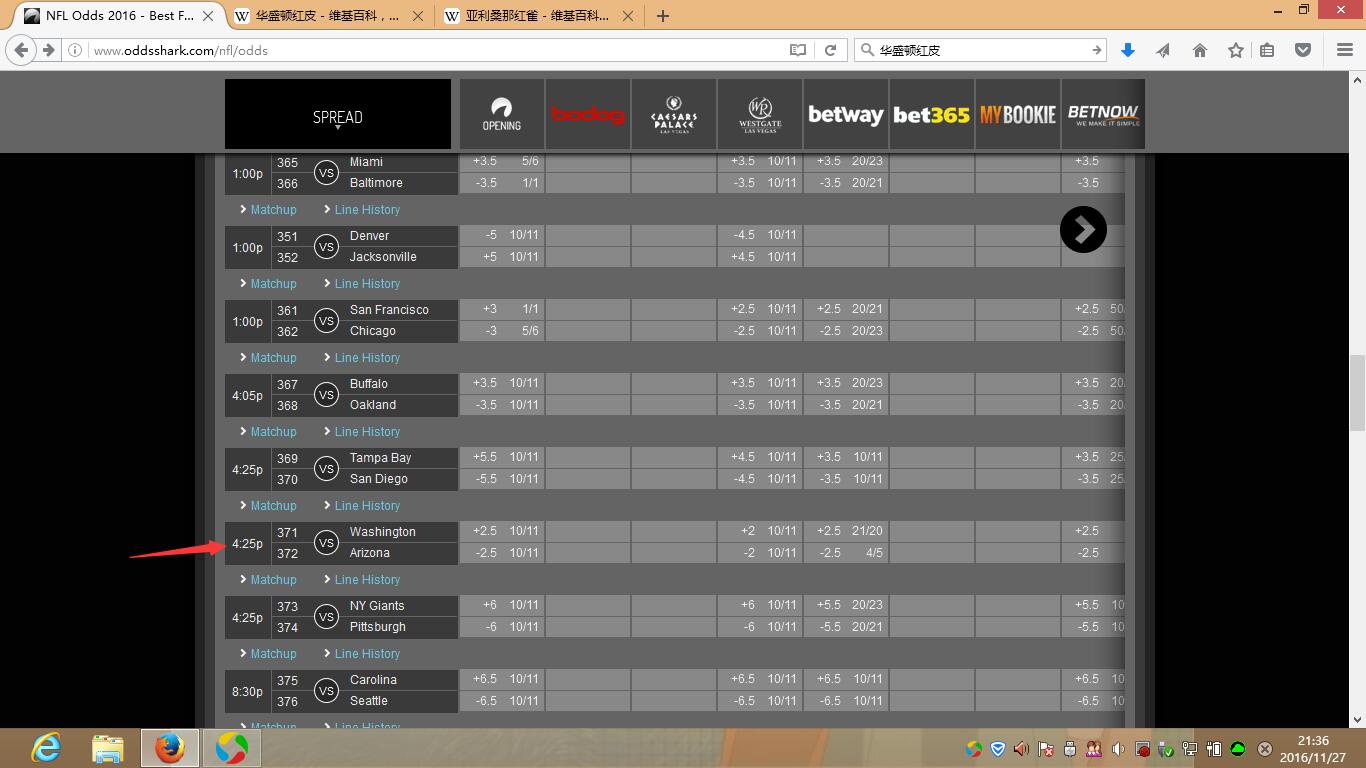This screenshot has height=768, width=1366.
Task: Reload the page with the refresh icon
Action: pos(830,50)
